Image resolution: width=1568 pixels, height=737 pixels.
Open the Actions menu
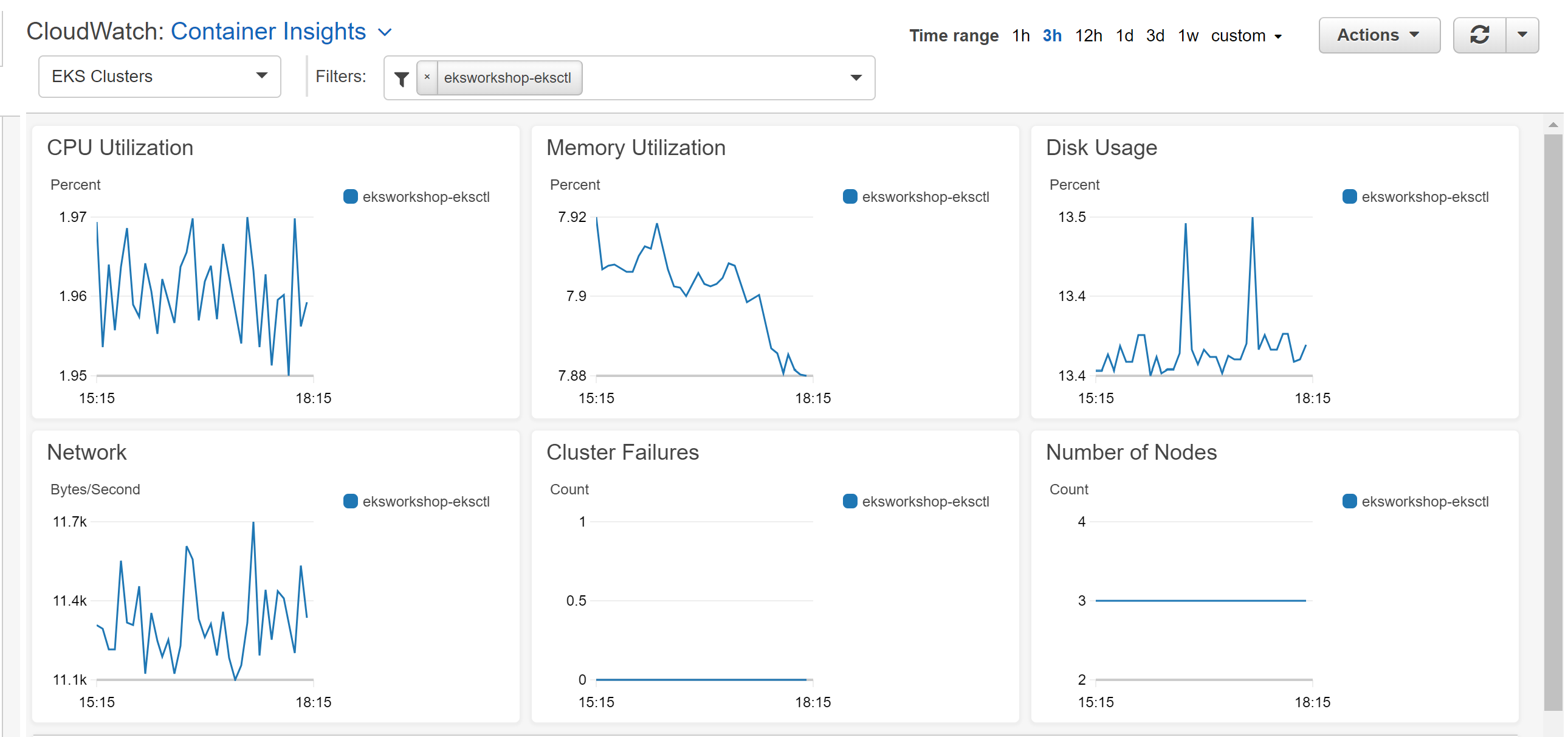(x=1379, y=35)
